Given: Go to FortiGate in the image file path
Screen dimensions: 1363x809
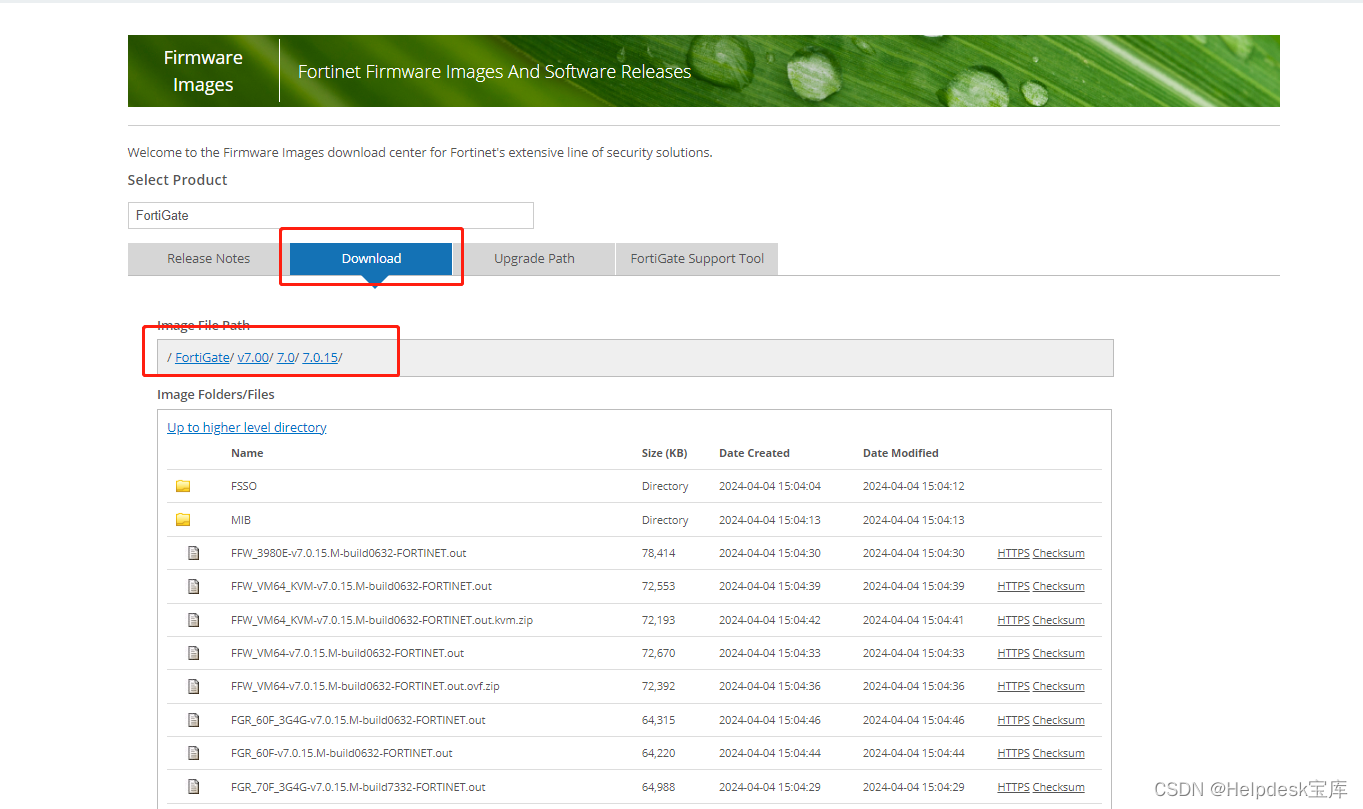Looking at the screenshot, I should tap(202, 357).
